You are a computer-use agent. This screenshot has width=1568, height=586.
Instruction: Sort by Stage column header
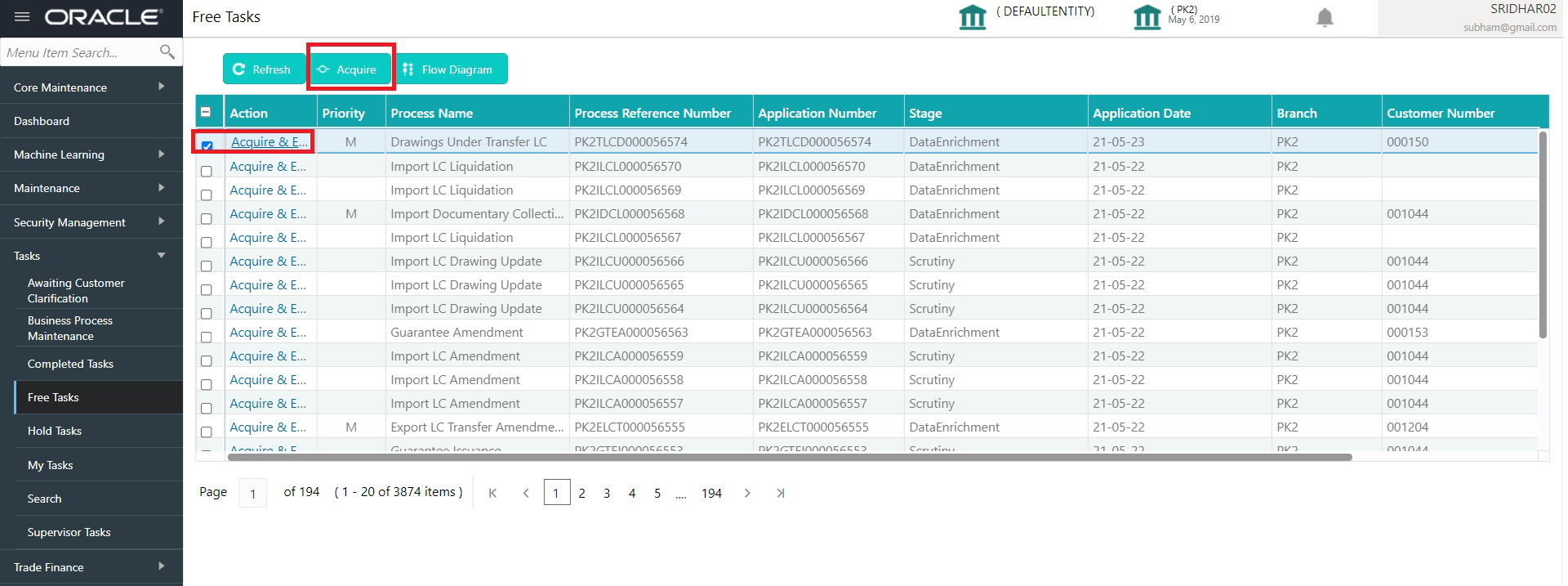pyautogui.click(x=996, y=113)
